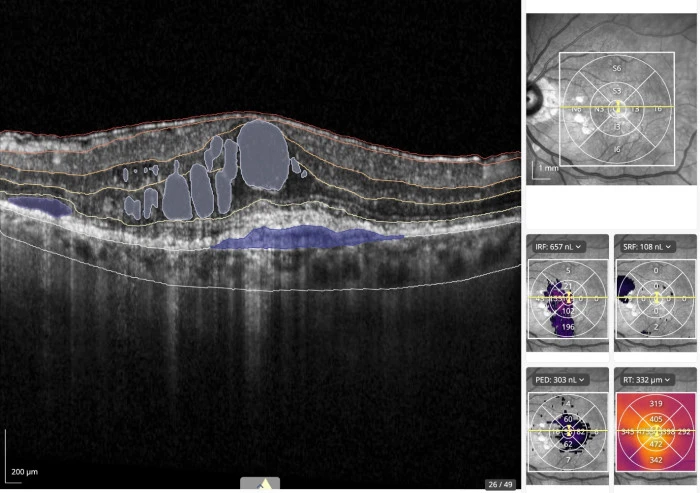The width and height of the screenshot is (700, 493).
Task: Click the RT map value 405
Action: point(656,419)
